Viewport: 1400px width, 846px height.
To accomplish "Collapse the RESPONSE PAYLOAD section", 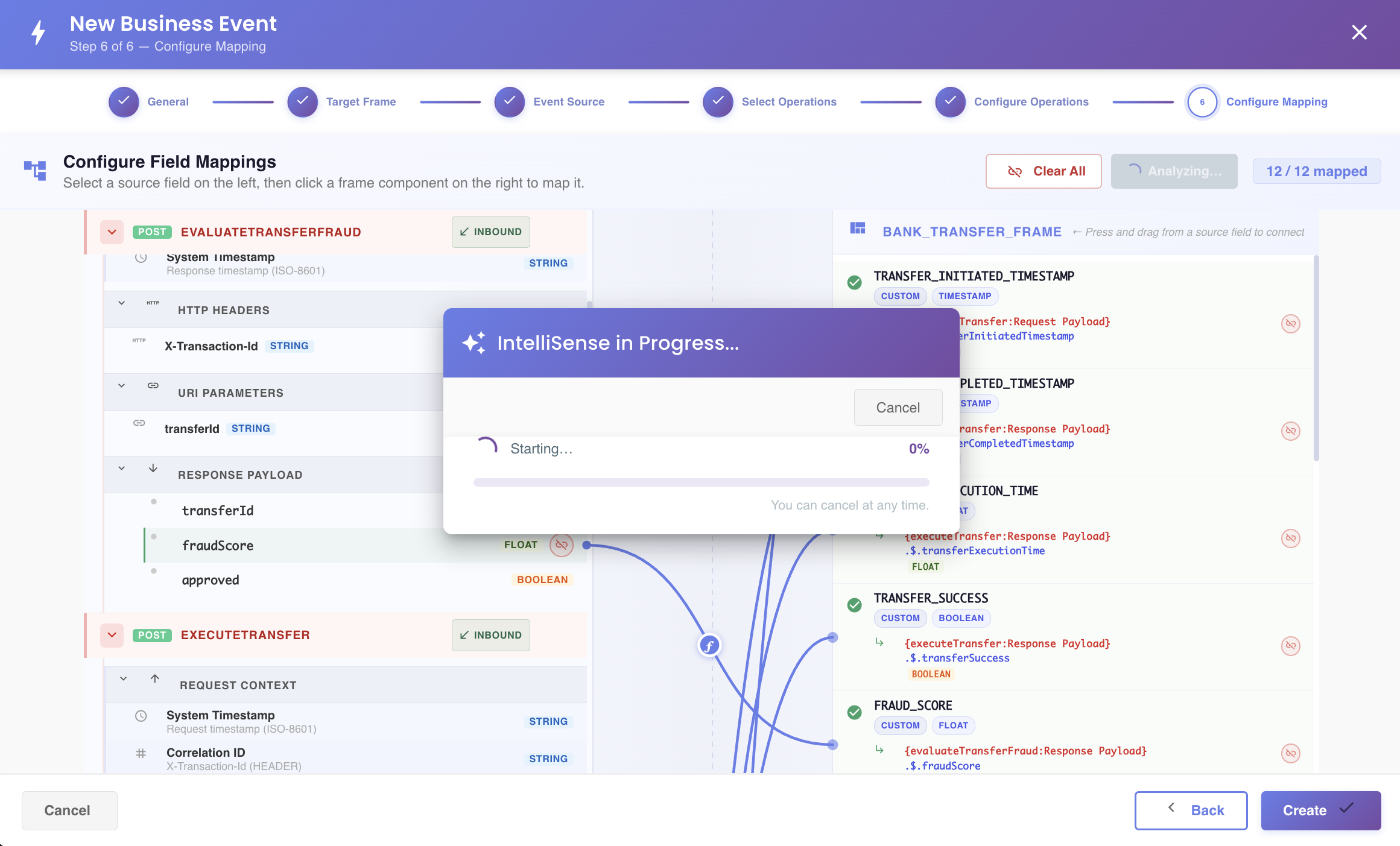I will pyautogui.click(x=122, y=468).
